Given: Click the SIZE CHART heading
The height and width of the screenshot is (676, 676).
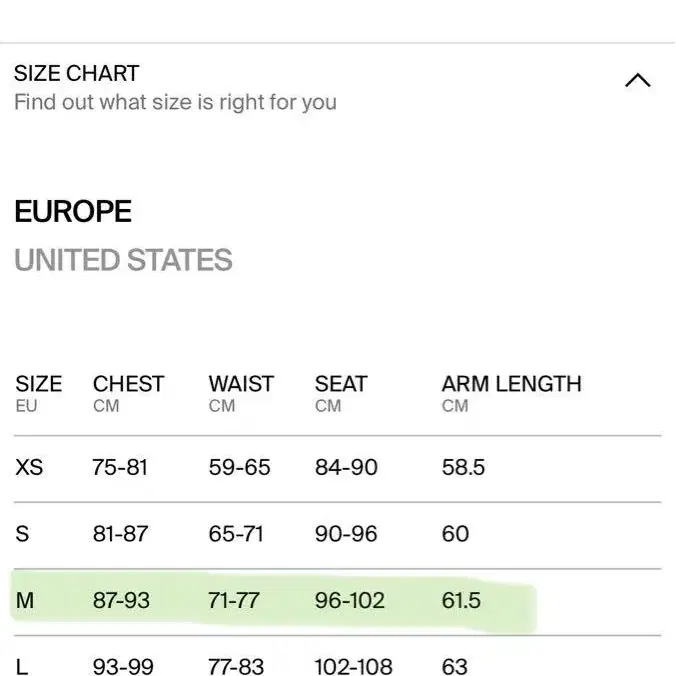Looking at the screenshot, I should (x=76, y=73).
